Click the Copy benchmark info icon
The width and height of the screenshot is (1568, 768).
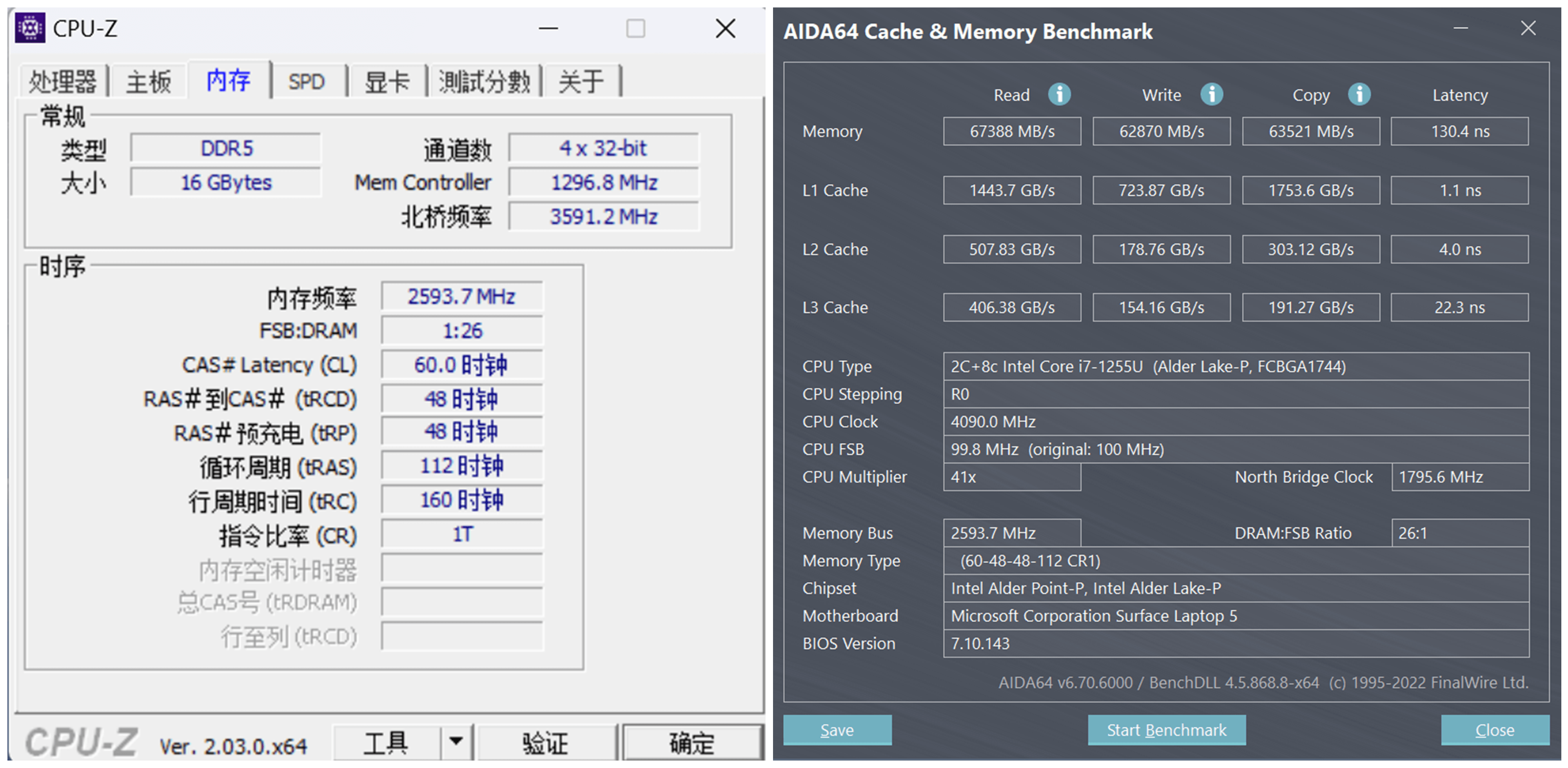(1359, 94)
